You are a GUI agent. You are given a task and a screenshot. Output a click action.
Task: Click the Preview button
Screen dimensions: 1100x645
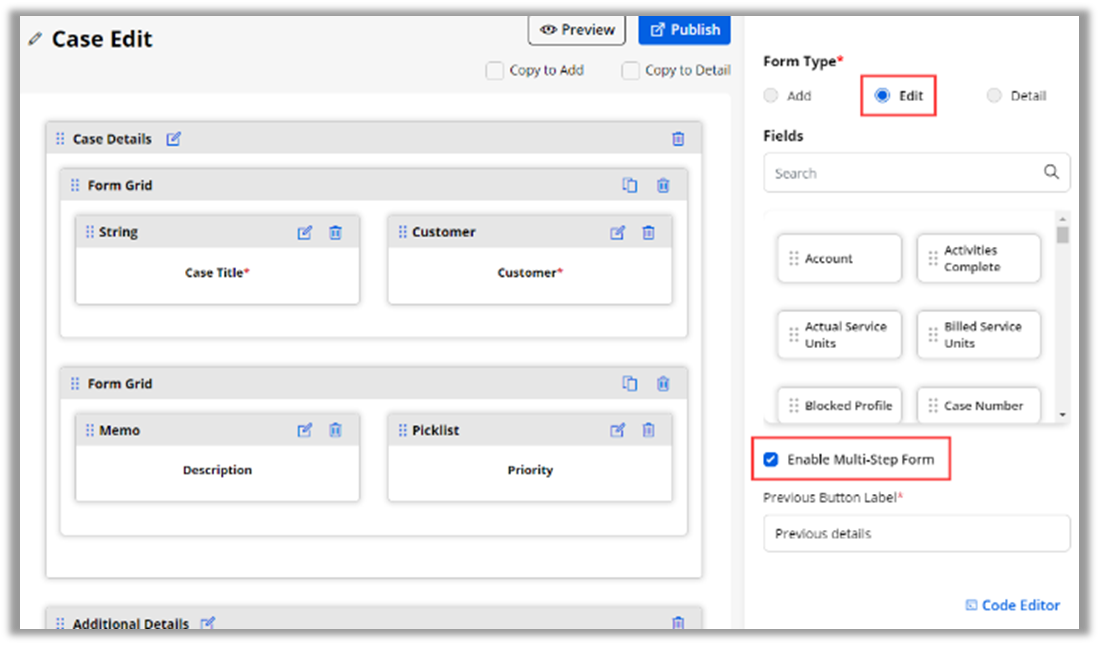click(x=577, y=30)
